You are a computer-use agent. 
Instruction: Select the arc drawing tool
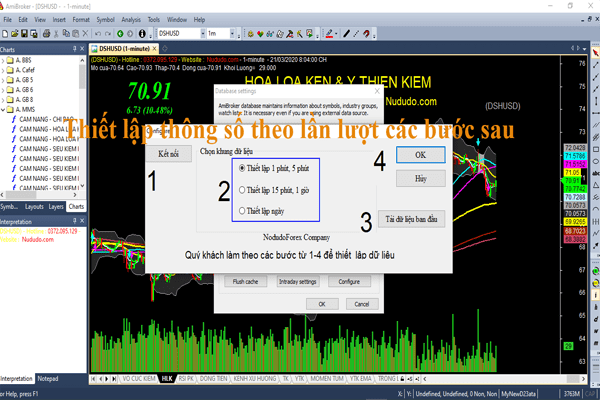[x=595, y=209]
